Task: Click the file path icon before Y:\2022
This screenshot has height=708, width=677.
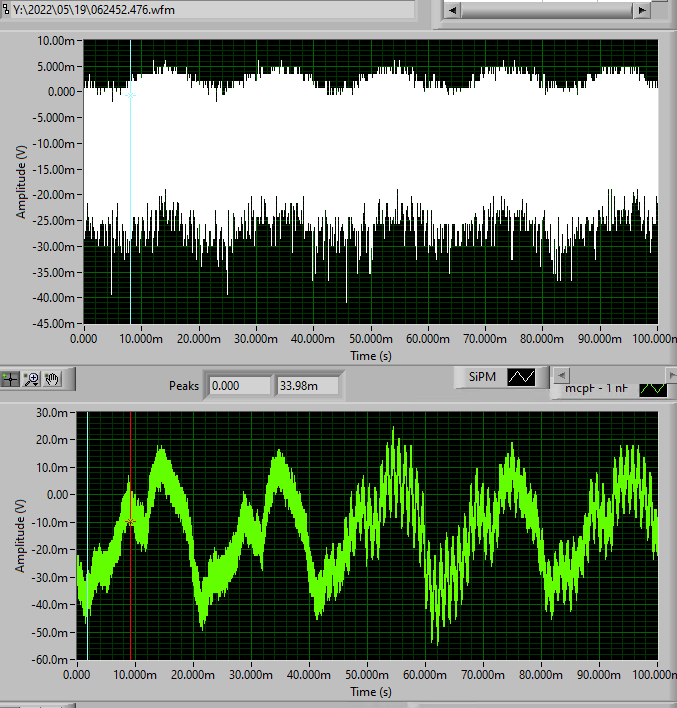Action: (6, 8)
